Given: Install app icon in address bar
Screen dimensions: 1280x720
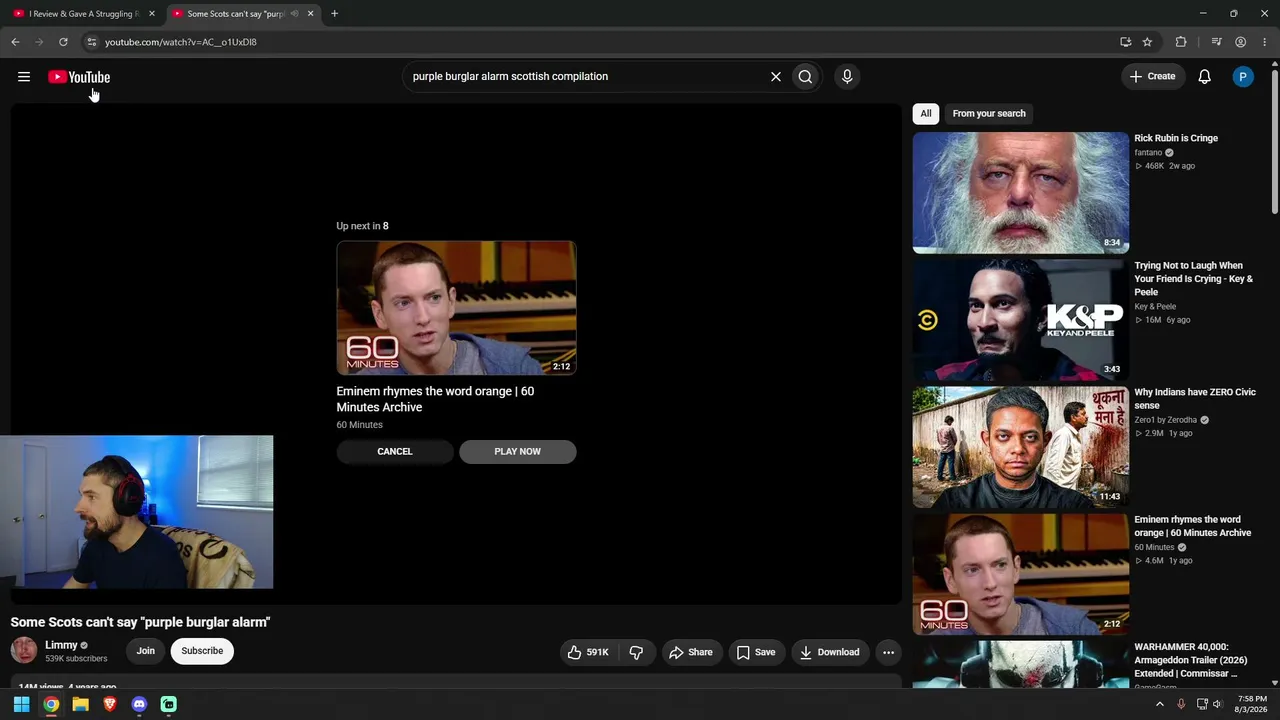Looking at the screenshot, I should pos(1125,42).
